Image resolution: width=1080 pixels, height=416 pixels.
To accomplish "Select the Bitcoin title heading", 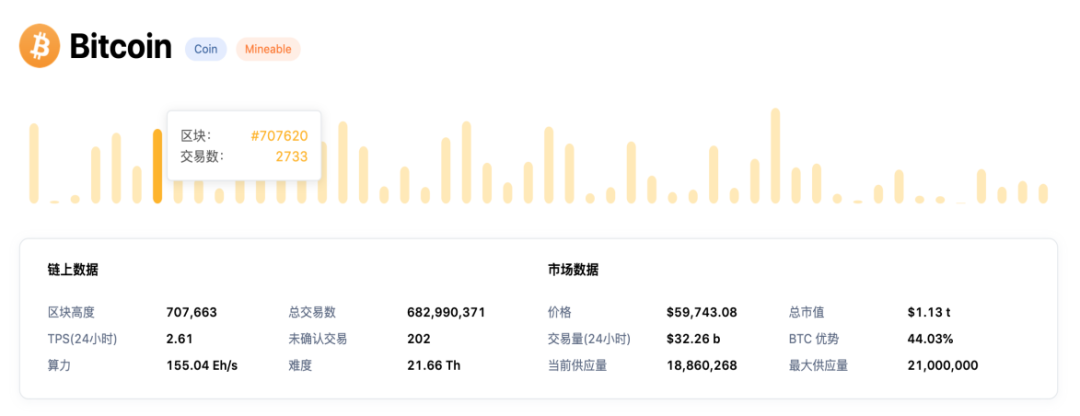I will (x=121, y=47).
